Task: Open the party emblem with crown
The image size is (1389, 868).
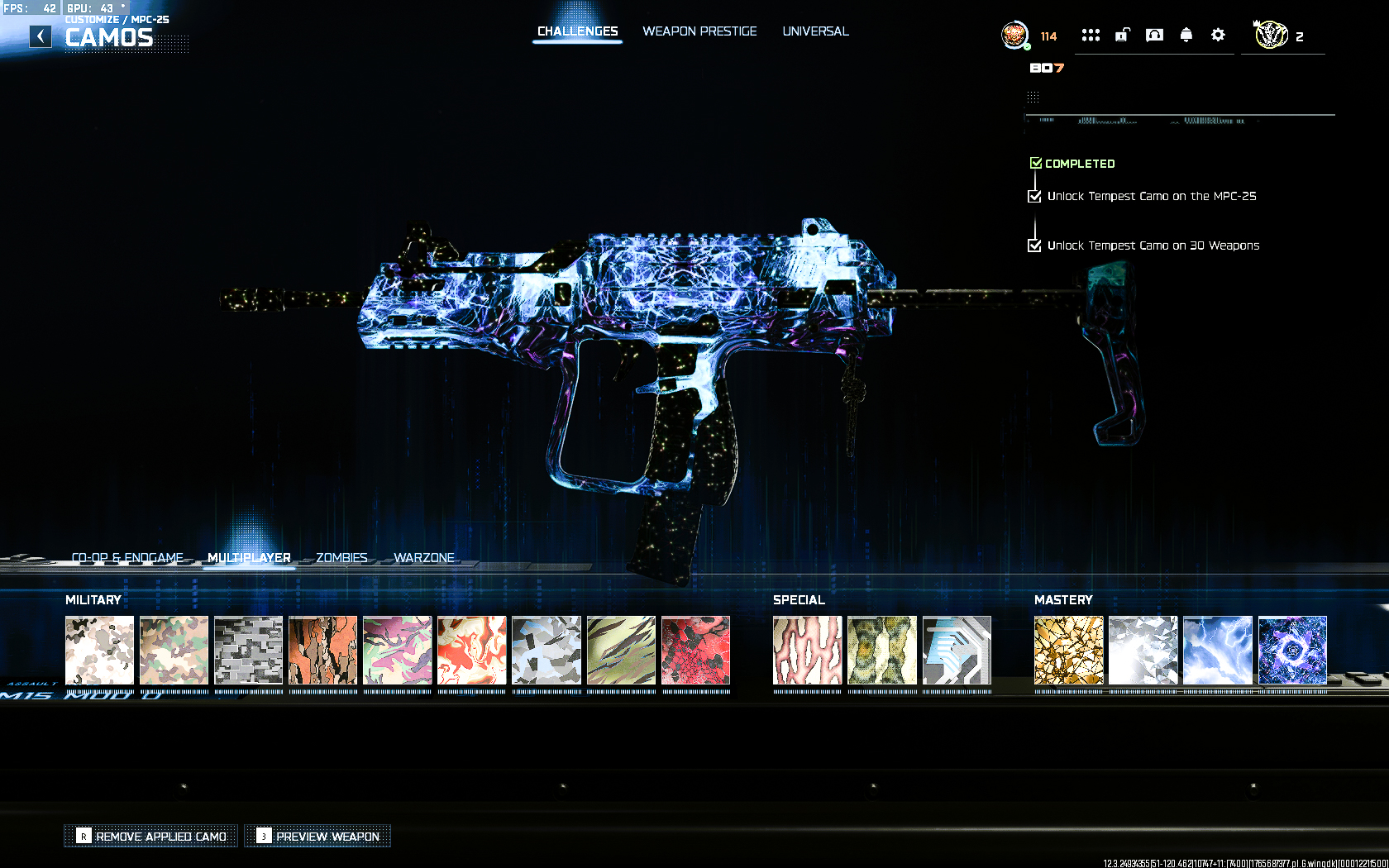Action: coord(1271,36)
